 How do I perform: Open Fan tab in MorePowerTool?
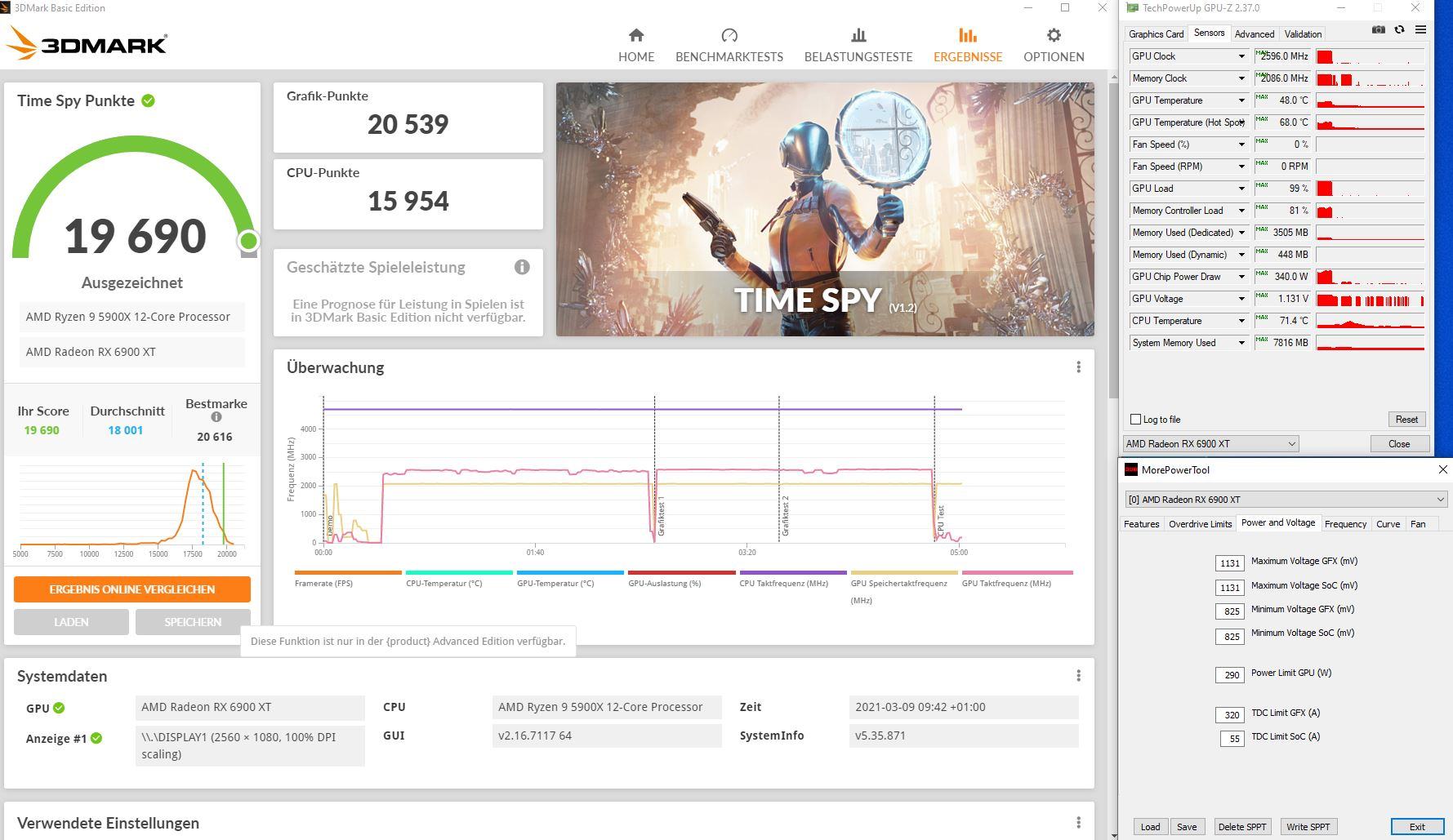click(x=1418, y=524)
